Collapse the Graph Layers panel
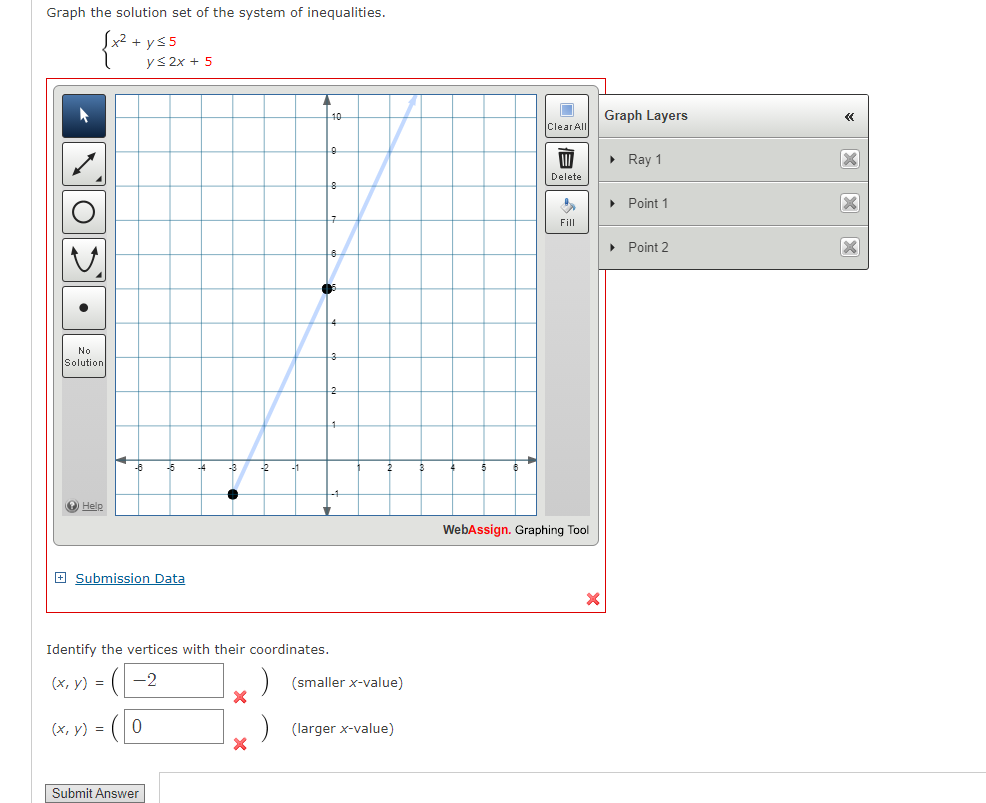Screen dimensions: 986x803 tap(849, 116)
